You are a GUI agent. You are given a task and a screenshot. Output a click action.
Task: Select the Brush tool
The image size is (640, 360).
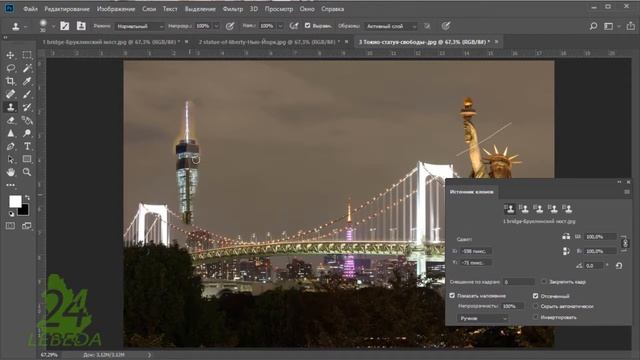pos(27,94)
